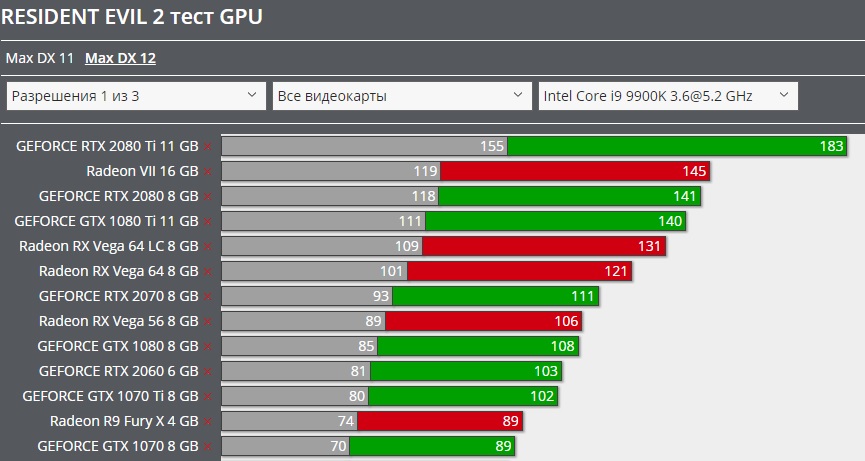The width and height of the screenshot is (865, 461).
Task: Click the Radeon R9 Fury X 4 GB label
Action: click(124, 421)
